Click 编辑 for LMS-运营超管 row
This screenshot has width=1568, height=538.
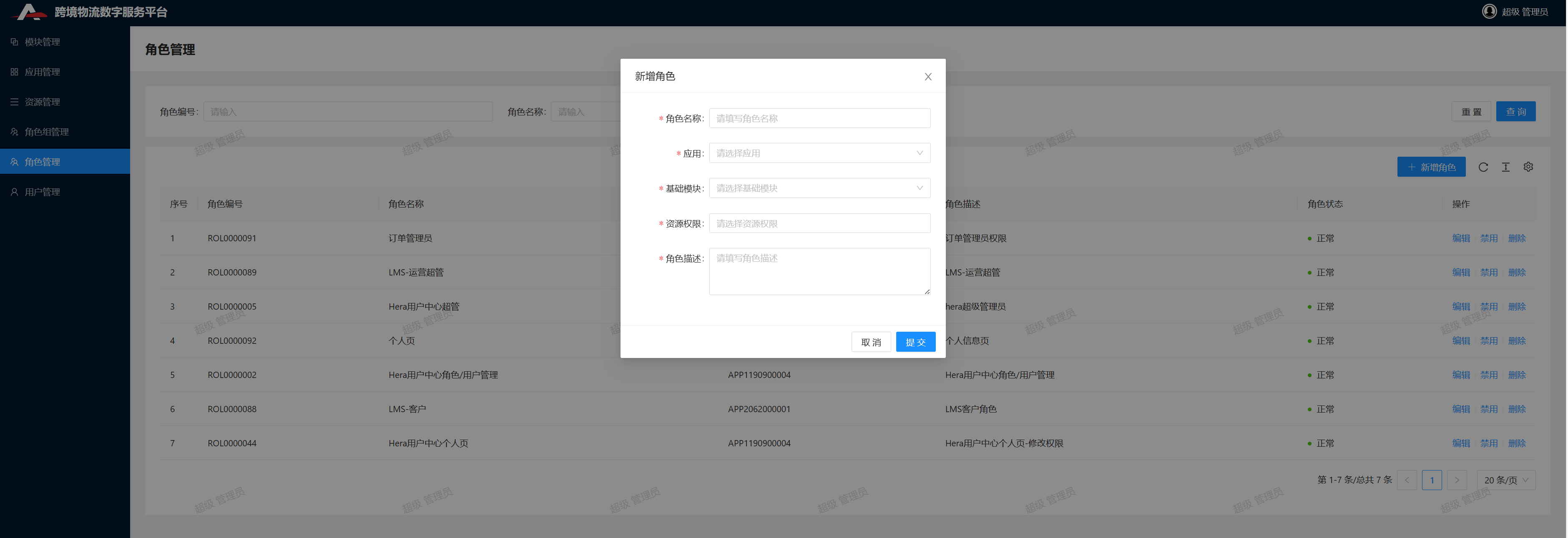pyautogui.click(x=1460, y=273)
